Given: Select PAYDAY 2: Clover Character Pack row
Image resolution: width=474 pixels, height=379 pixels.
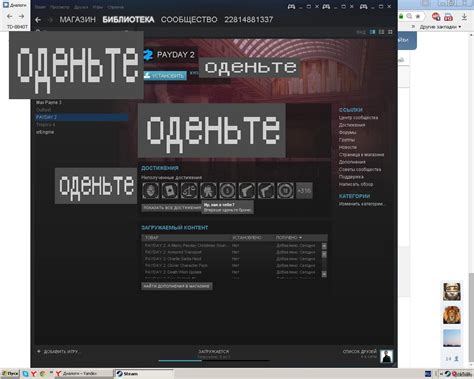Looking at the screenshot, I should click(231, 265).
